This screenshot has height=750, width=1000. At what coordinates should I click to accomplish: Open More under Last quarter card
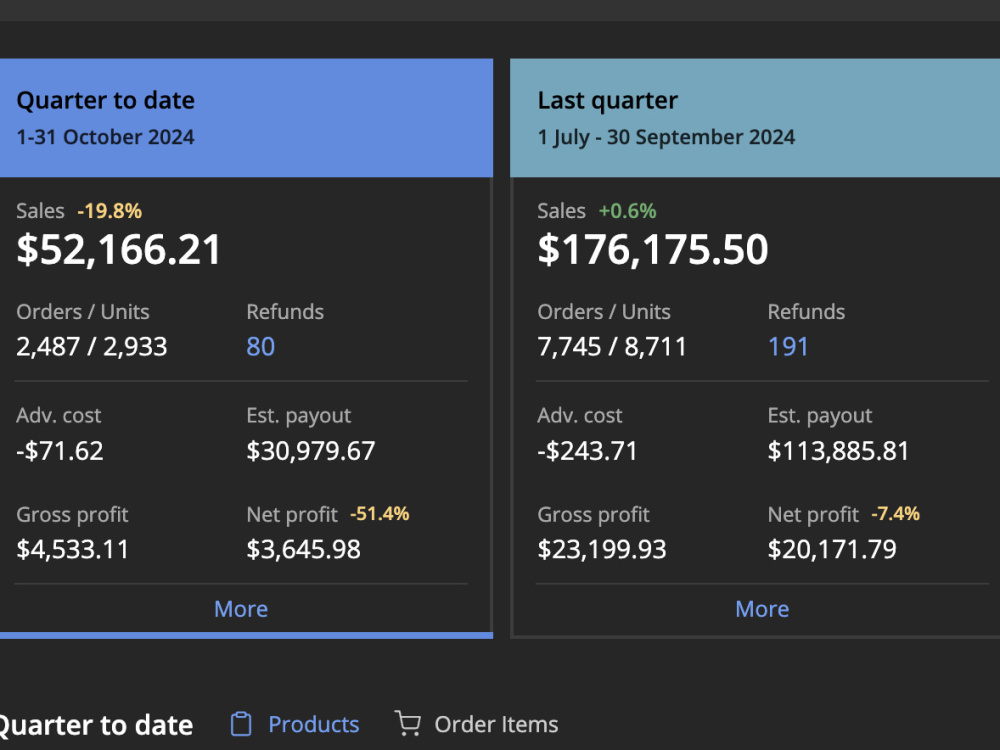coord(762,609)
